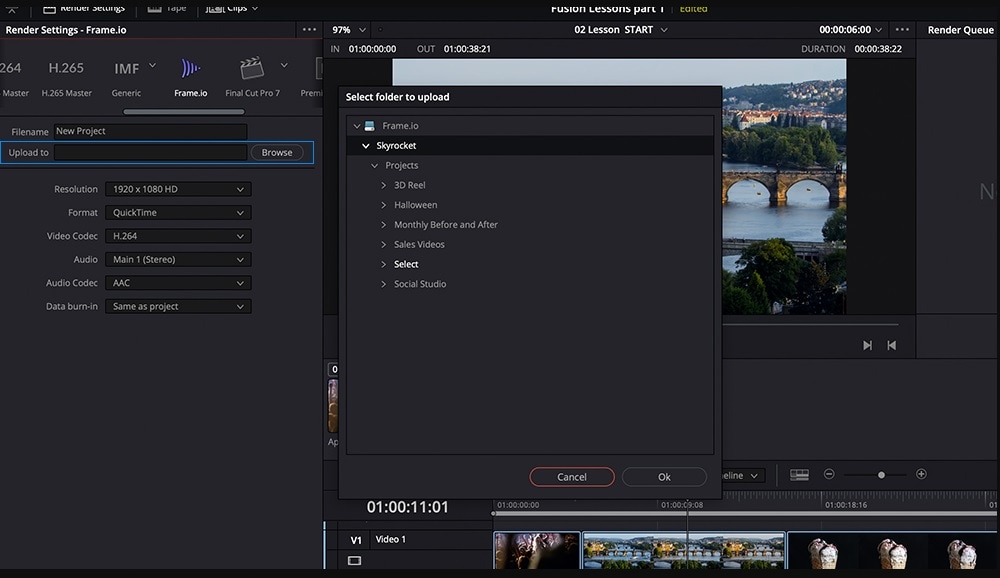
Task: Collapse the Skyrocket team node
Action: tap(365, 145)
